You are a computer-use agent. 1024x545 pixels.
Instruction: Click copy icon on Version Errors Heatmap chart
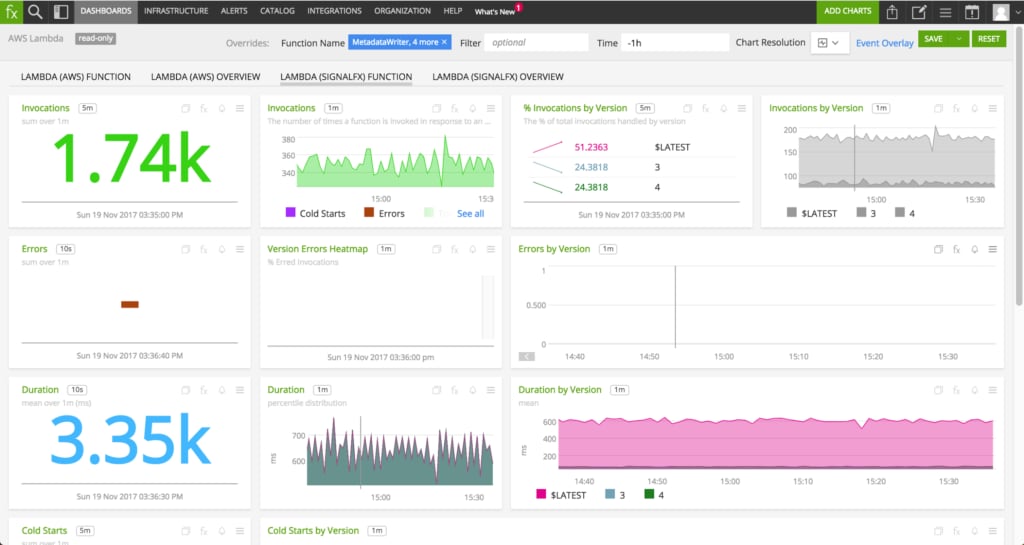coord(437,249)
